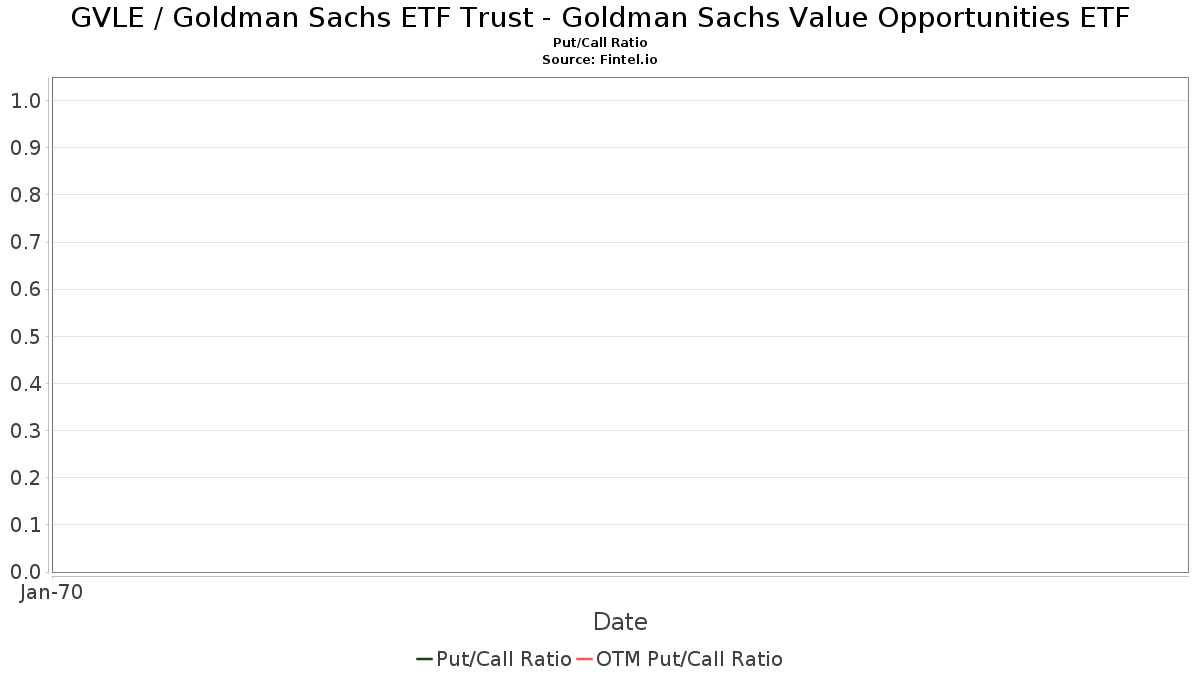This screenshot has width=1200, height=675.
Task: Click the Jan-70 x-axis tick label
Action: pyautogui.click(x=51, y=592)
